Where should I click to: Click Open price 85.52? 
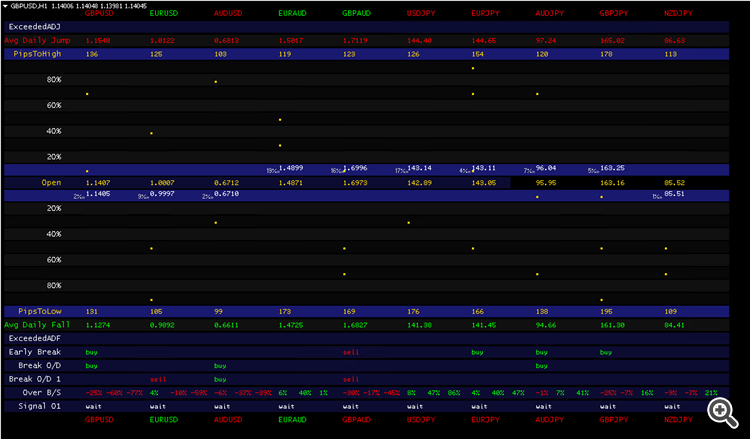coord(674,183)
